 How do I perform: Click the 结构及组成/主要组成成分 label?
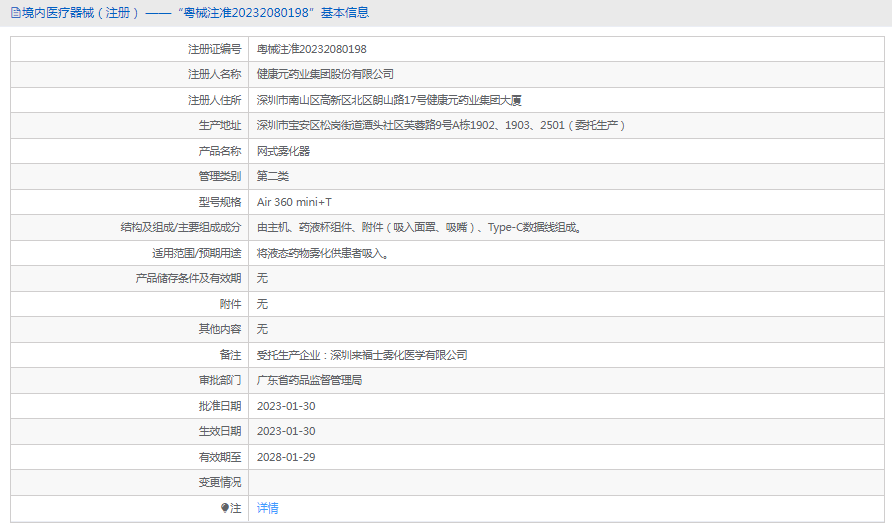[x=180, y=227]
